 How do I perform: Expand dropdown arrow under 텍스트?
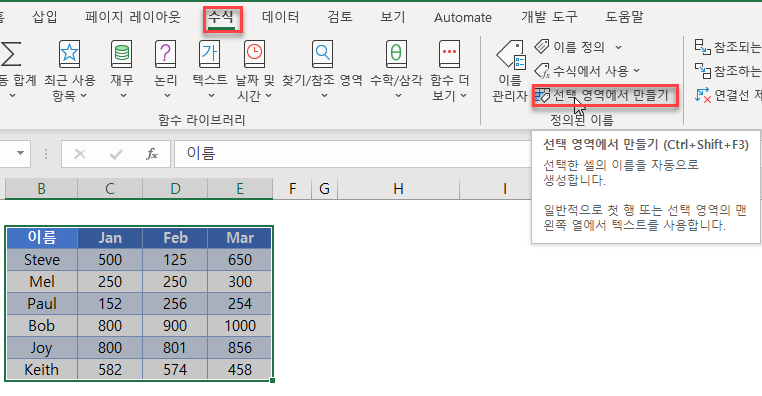point(211,96)
